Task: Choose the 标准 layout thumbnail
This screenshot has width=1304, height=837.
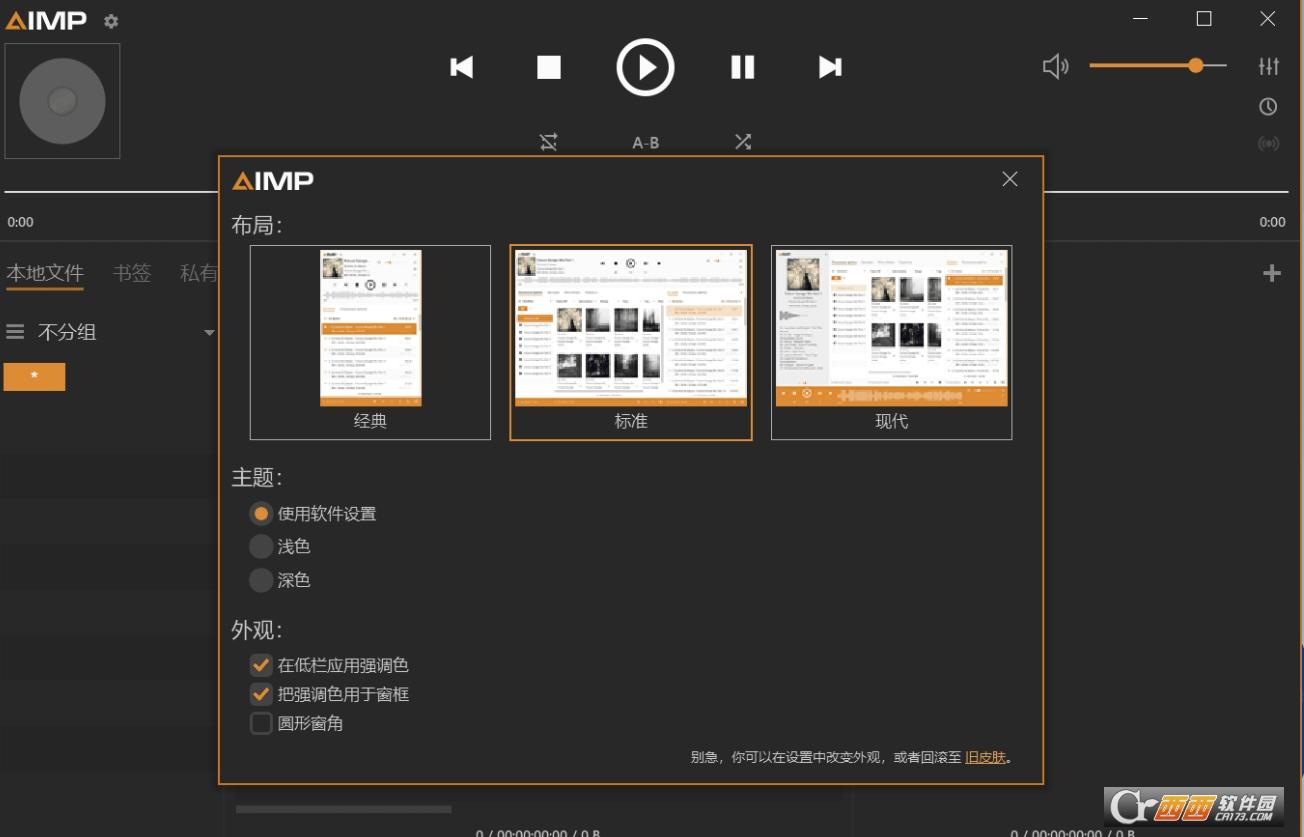Action: coord(631,342)
